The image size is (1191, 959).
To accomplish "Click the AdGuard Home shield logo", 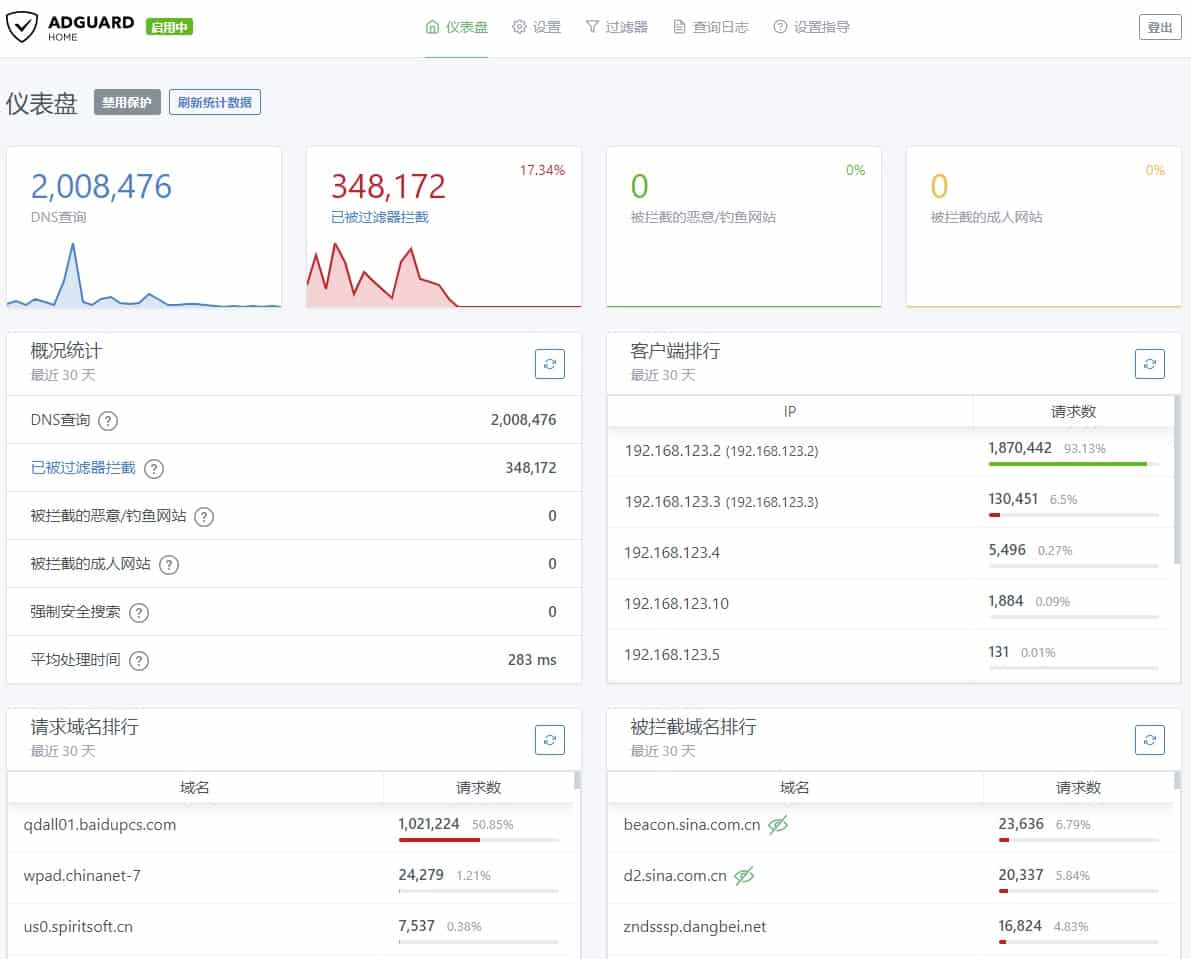I will click(x=22, y=27).
